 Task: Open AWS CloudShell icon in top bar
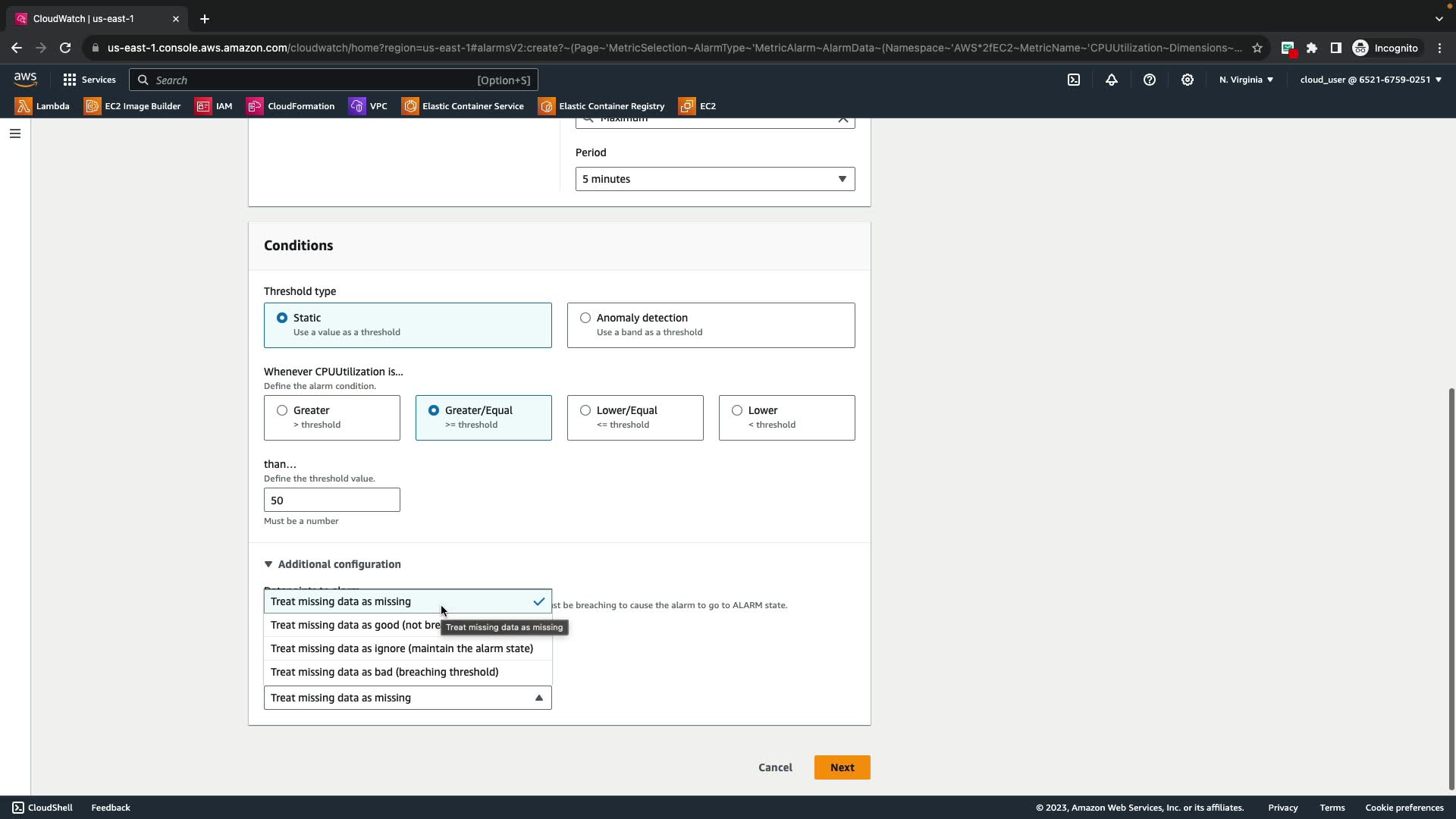click(1074, 80)
